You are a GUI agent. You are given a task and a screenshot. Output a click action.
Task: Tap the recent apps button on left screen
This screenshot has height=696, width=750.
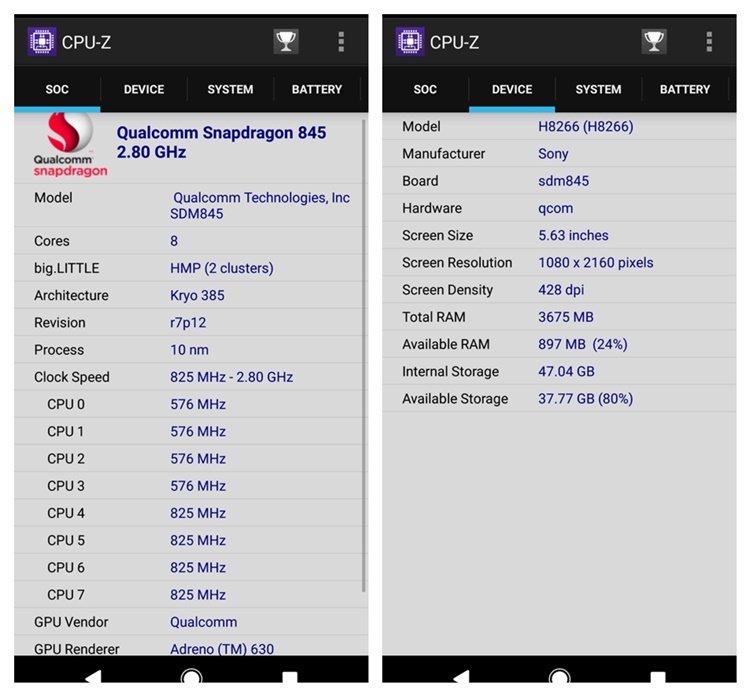click(290, 677)
